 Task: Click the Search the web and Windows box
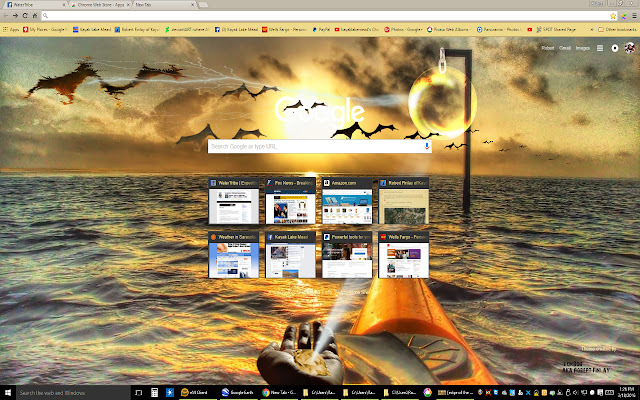coord(73,393)
